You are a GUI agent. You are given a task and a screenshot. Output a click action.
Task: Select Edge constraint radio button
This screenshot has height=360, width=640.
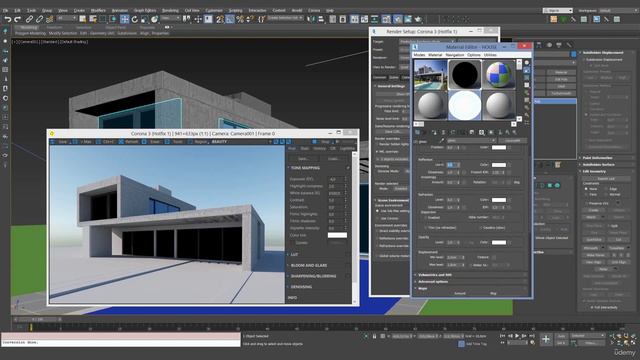(x=606, y=189)
